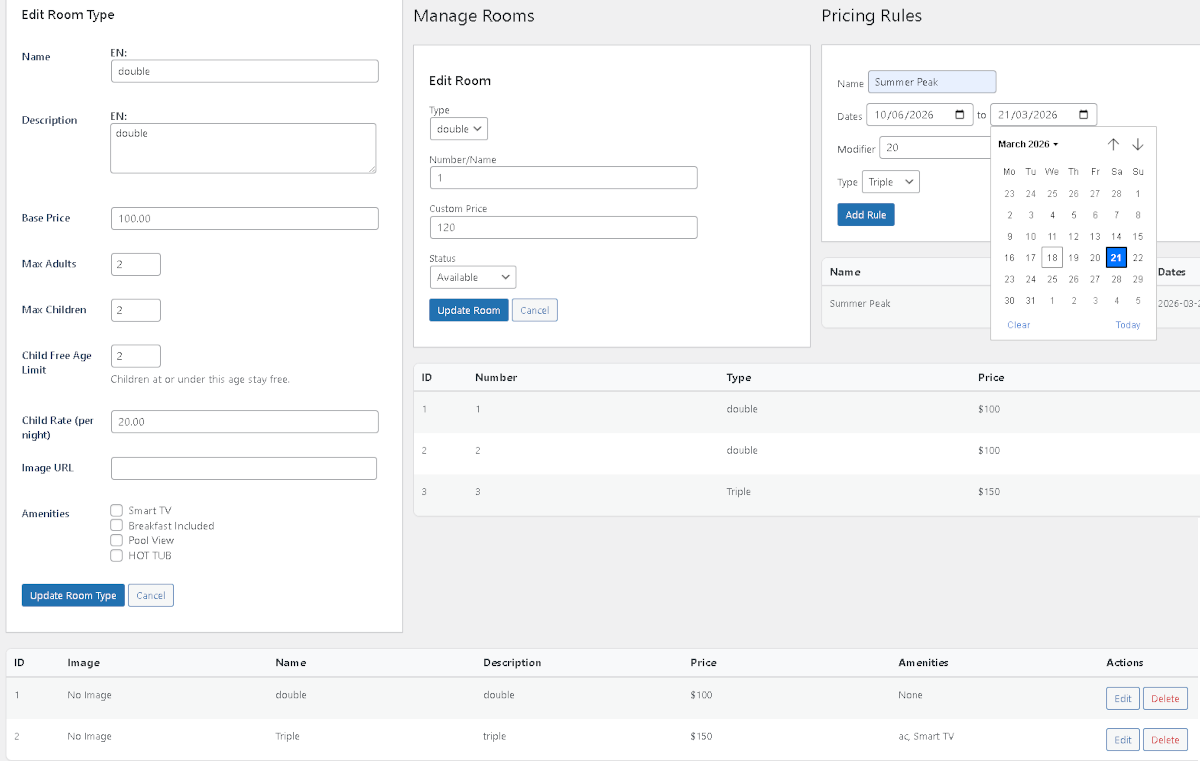Click Edit on the Triple room type row

[x=1122, y=739]
